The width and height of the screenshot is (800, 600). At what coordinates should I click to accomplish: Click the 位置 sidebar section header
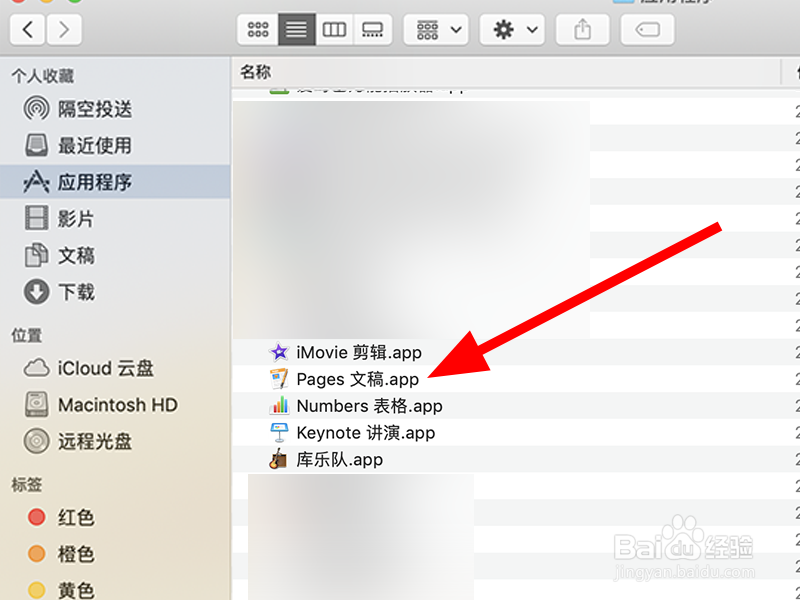click(27, 335)
